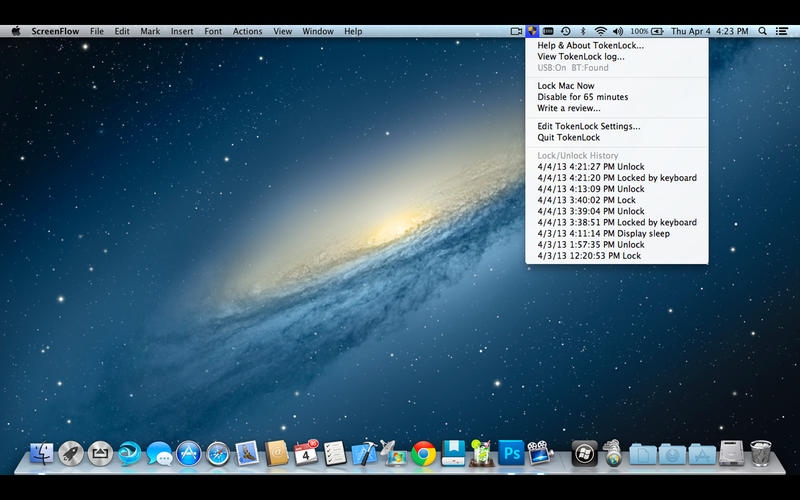
Task: Click "View TokenLock log..."
Action: tap(580, 57)
